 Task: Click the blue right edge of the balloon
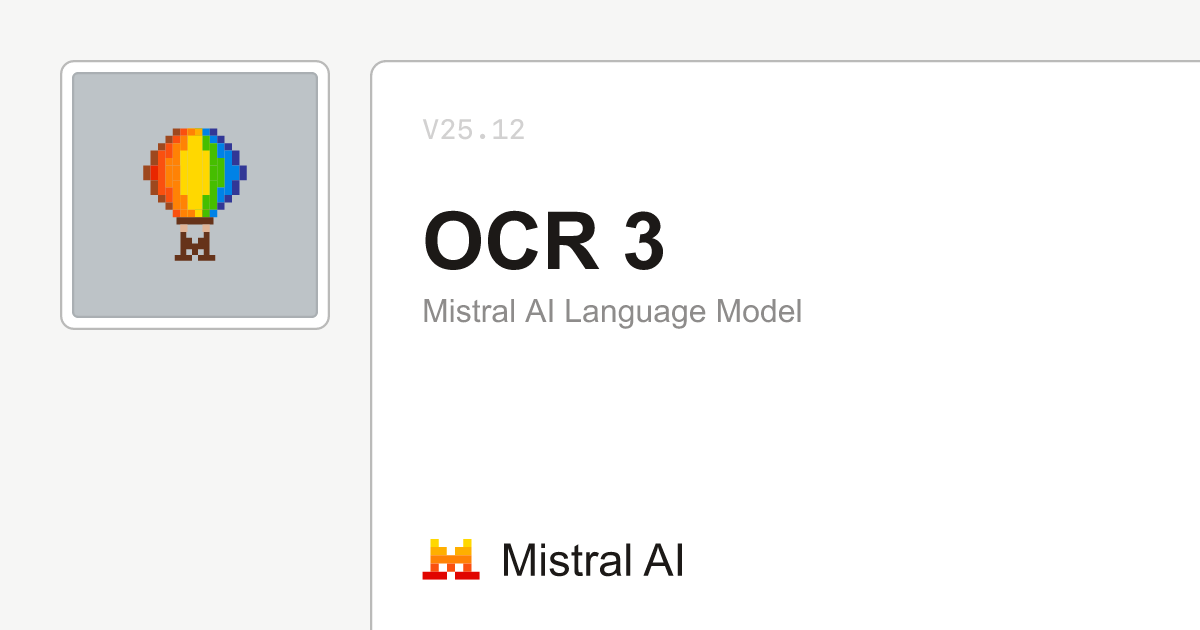(x=234, y=172)
